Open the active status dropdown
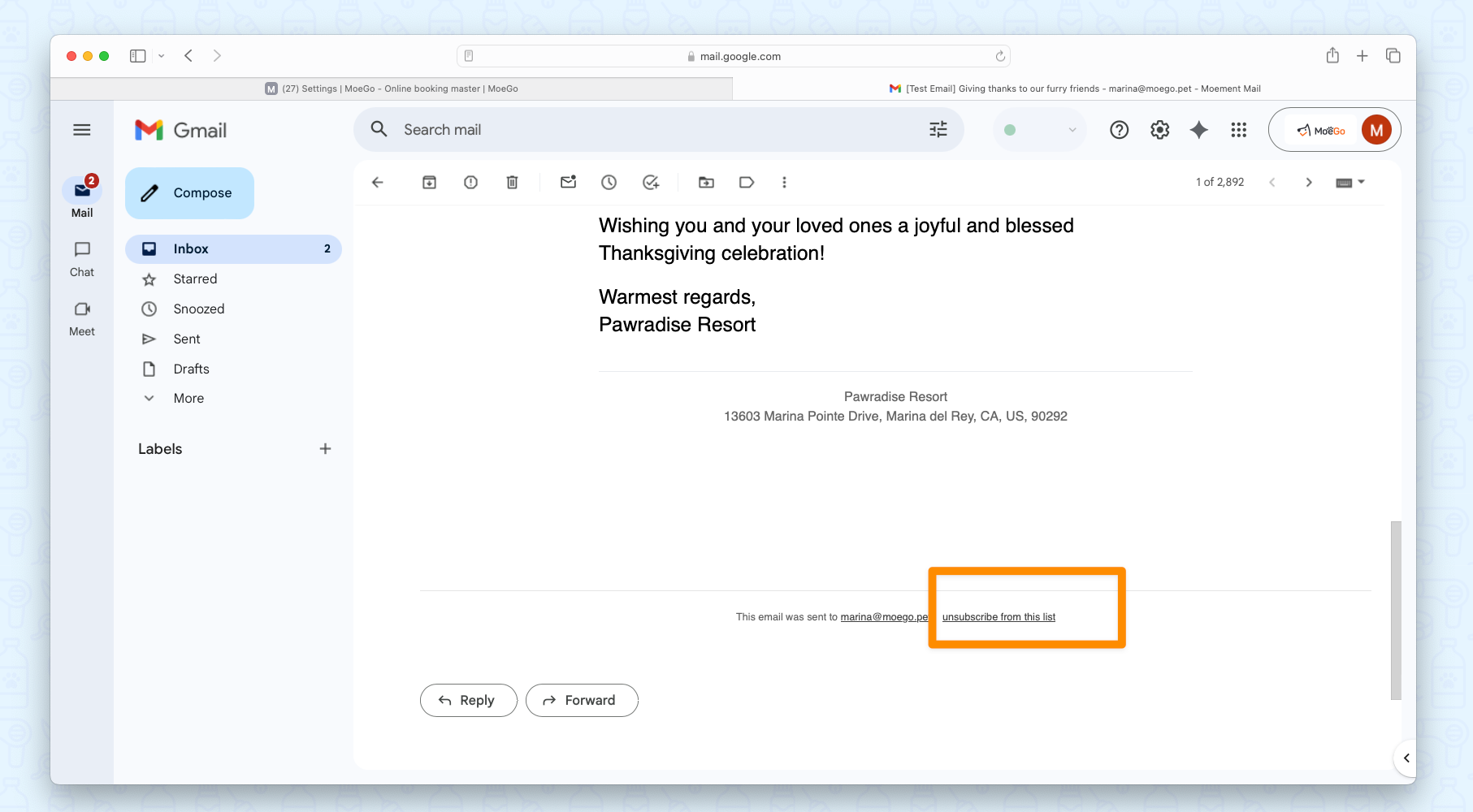This screenshot has height=812, width=1473. tap(1039, 130)
